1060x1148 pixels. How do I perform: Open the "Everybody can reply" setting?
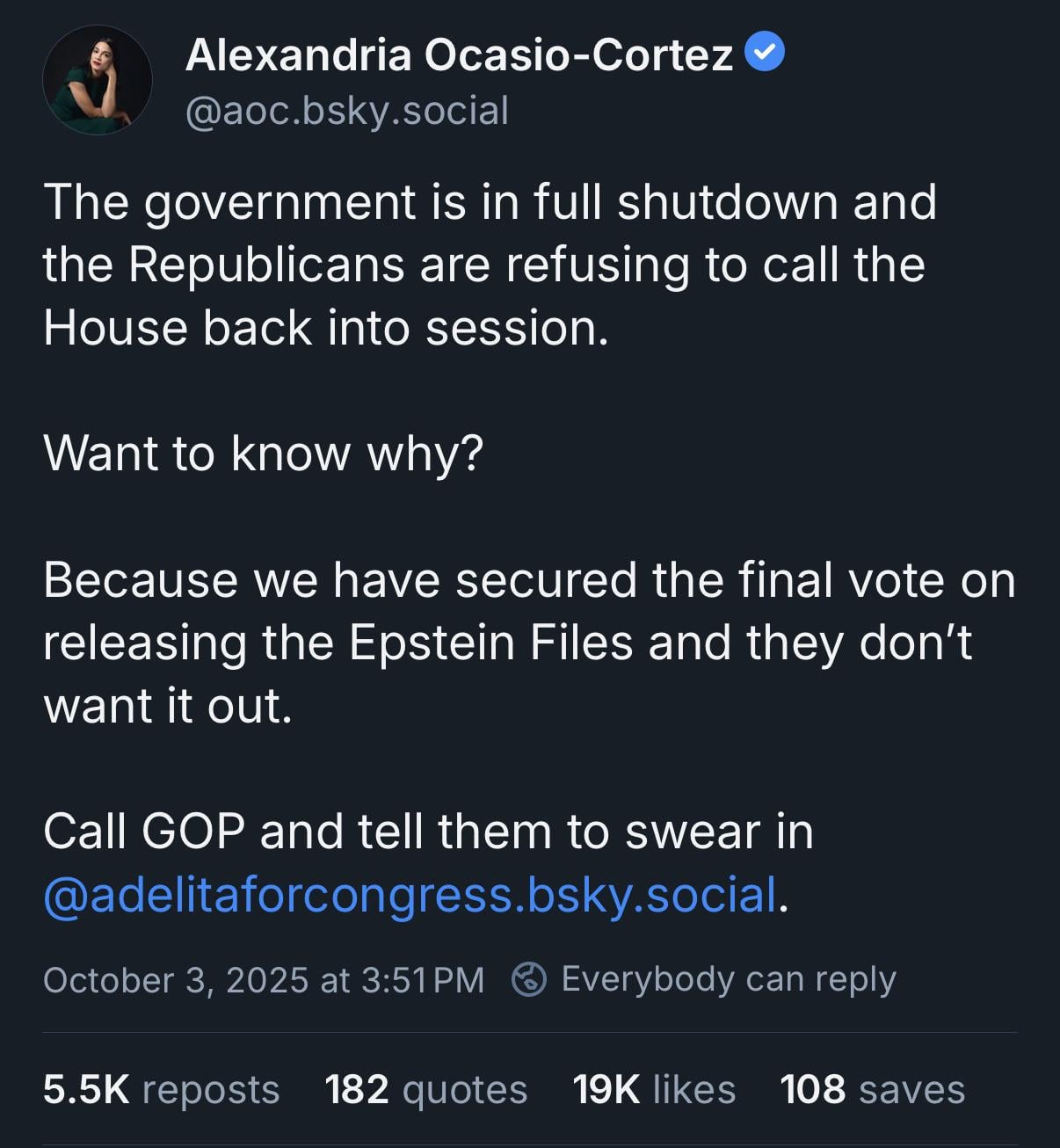point(728,979)
